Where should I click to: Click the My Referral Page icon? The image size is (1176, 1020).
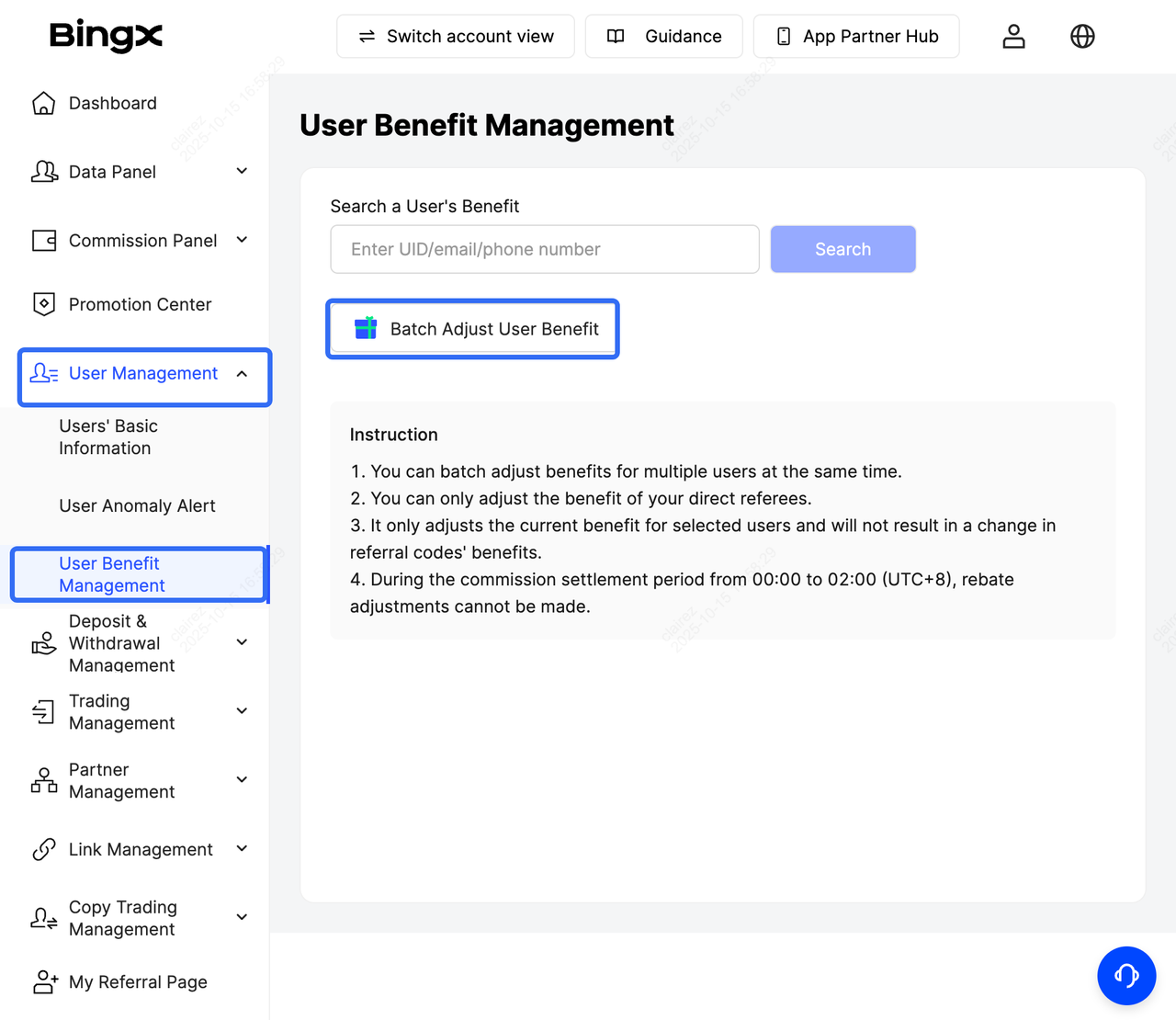[x=44, y=982]
